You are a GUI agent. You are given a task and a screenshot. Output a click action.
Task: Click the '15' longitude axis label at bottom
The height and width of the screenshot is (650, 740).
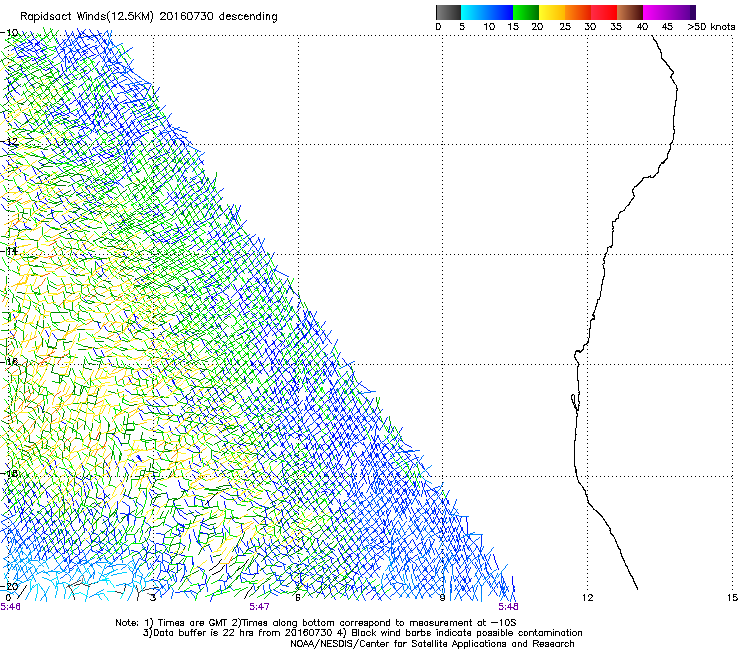click(732, 598)
